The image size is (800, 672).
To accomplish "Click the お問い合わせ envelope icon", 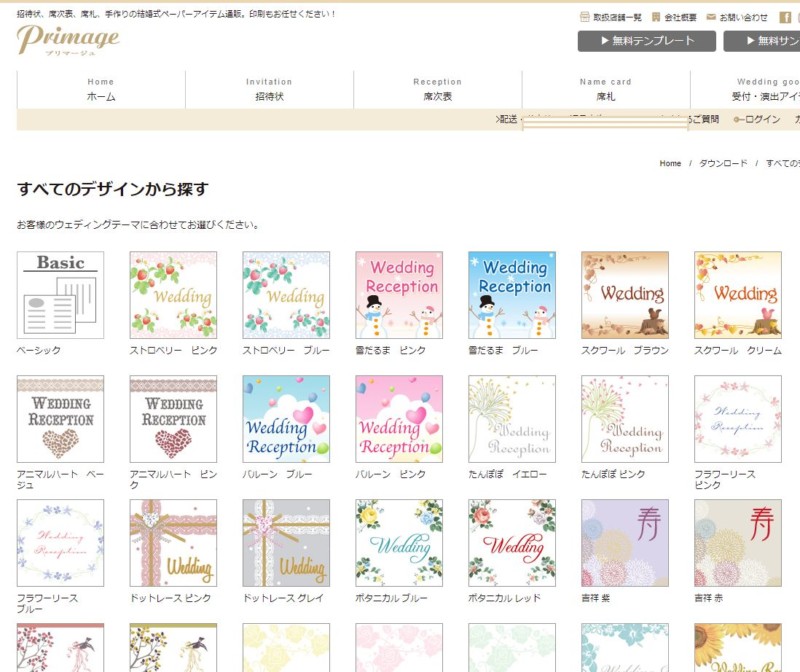I will pos(710,17).
